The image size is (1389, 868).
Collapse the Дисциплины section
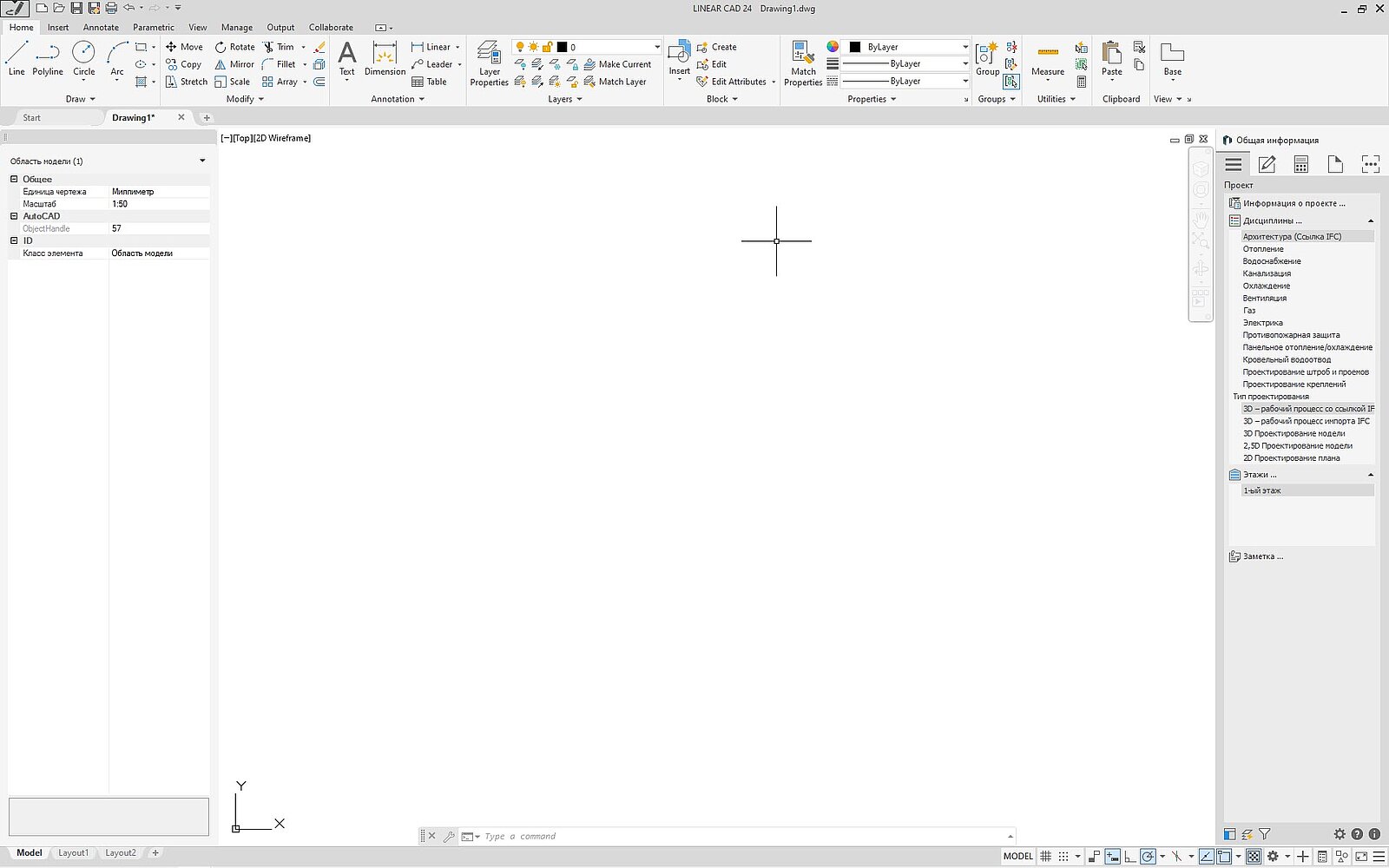pyautogui.click(x=1371, y=221)
